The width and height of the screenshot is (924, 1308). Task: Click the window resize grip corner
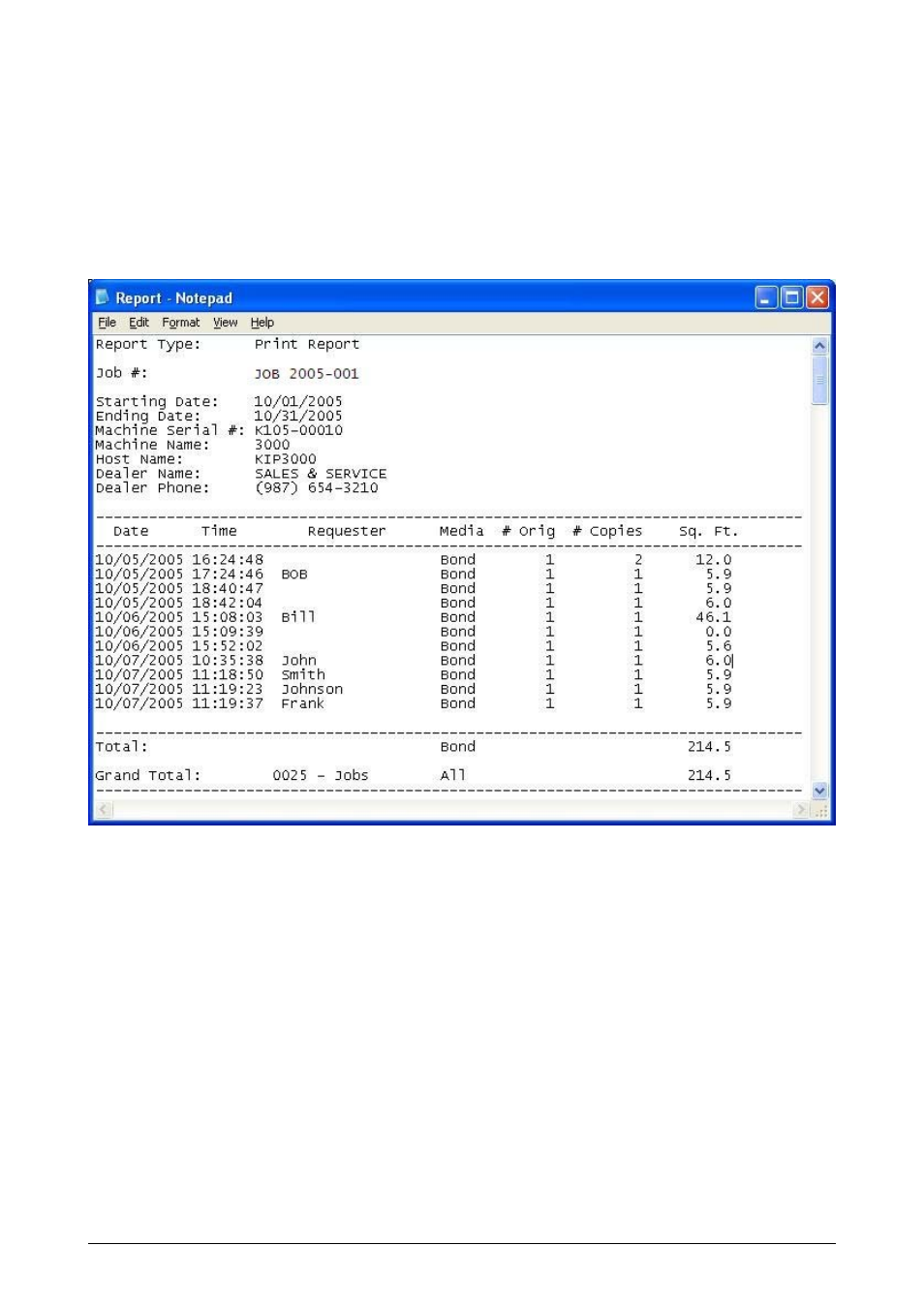tap(820, 810)
